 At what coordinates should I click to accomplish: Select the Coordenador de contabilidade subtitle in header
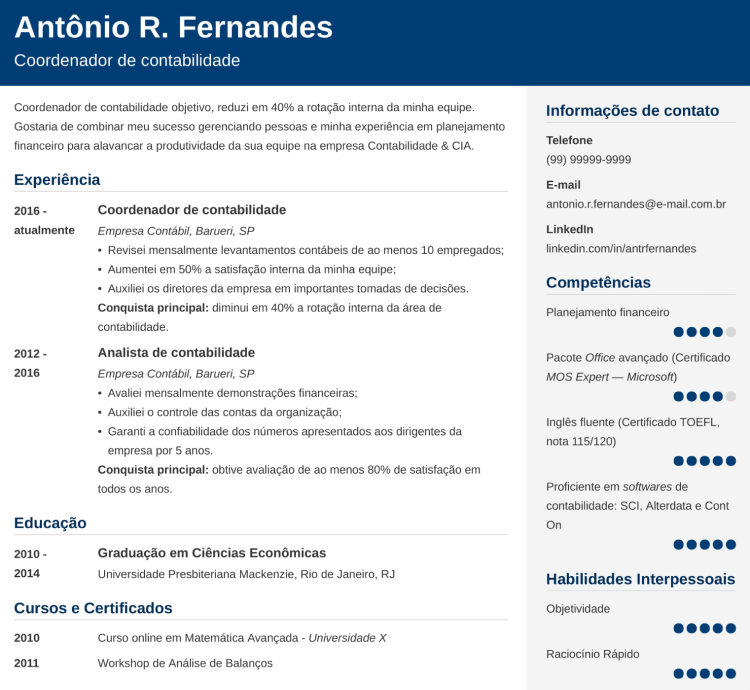click(127, 61)
